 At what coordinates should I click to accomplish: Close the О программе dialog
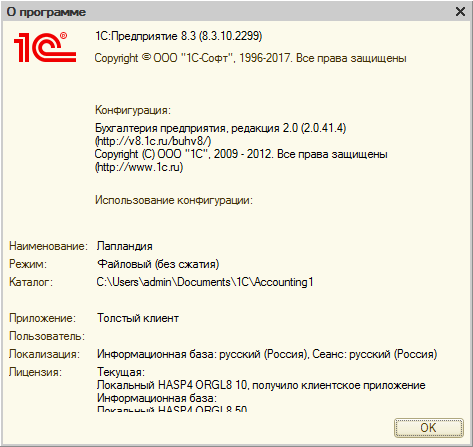460,12
